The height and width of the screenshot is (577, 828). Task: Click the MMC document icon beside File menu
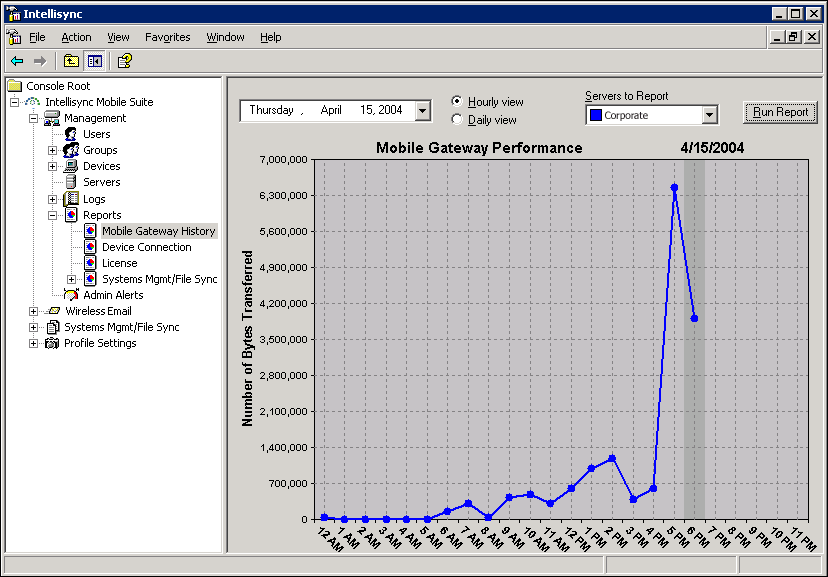click(14, 37)
